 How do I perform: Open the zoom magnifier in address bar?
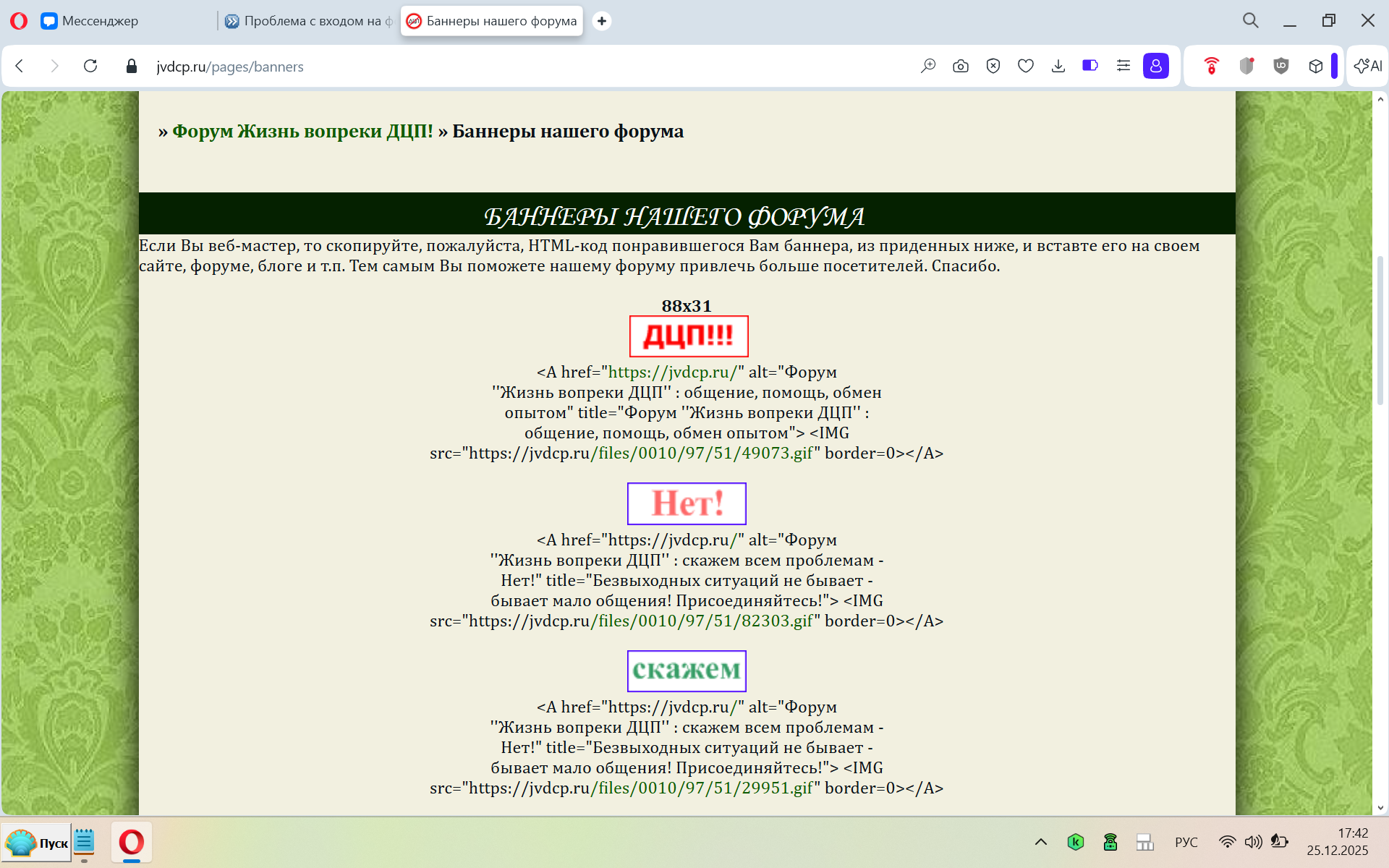pos(927,67)
